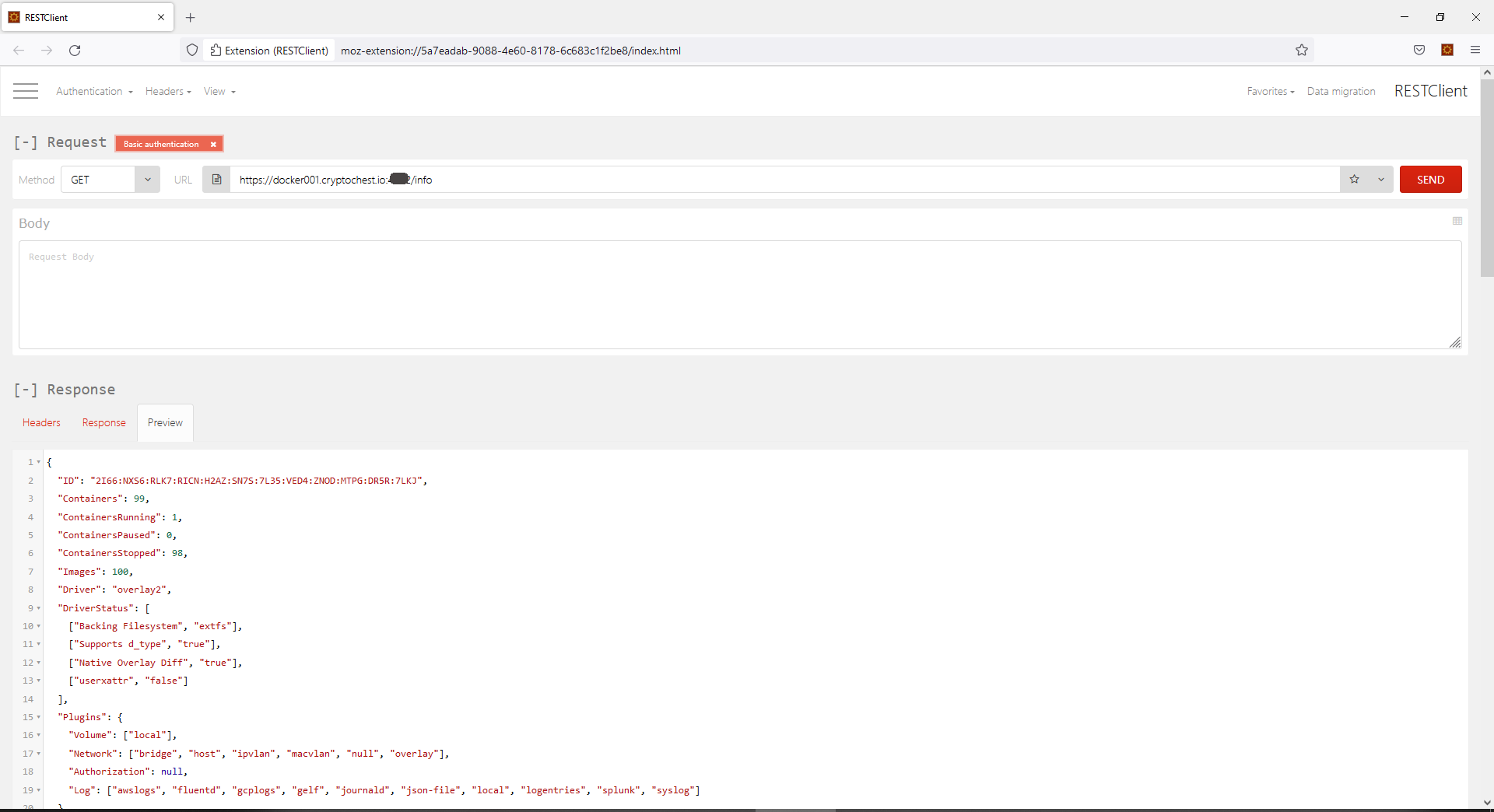The image size is (1494, 812).
Task: Click the scrollbar down arrow
Action: pyautogui.click(x=1487, y=803)
